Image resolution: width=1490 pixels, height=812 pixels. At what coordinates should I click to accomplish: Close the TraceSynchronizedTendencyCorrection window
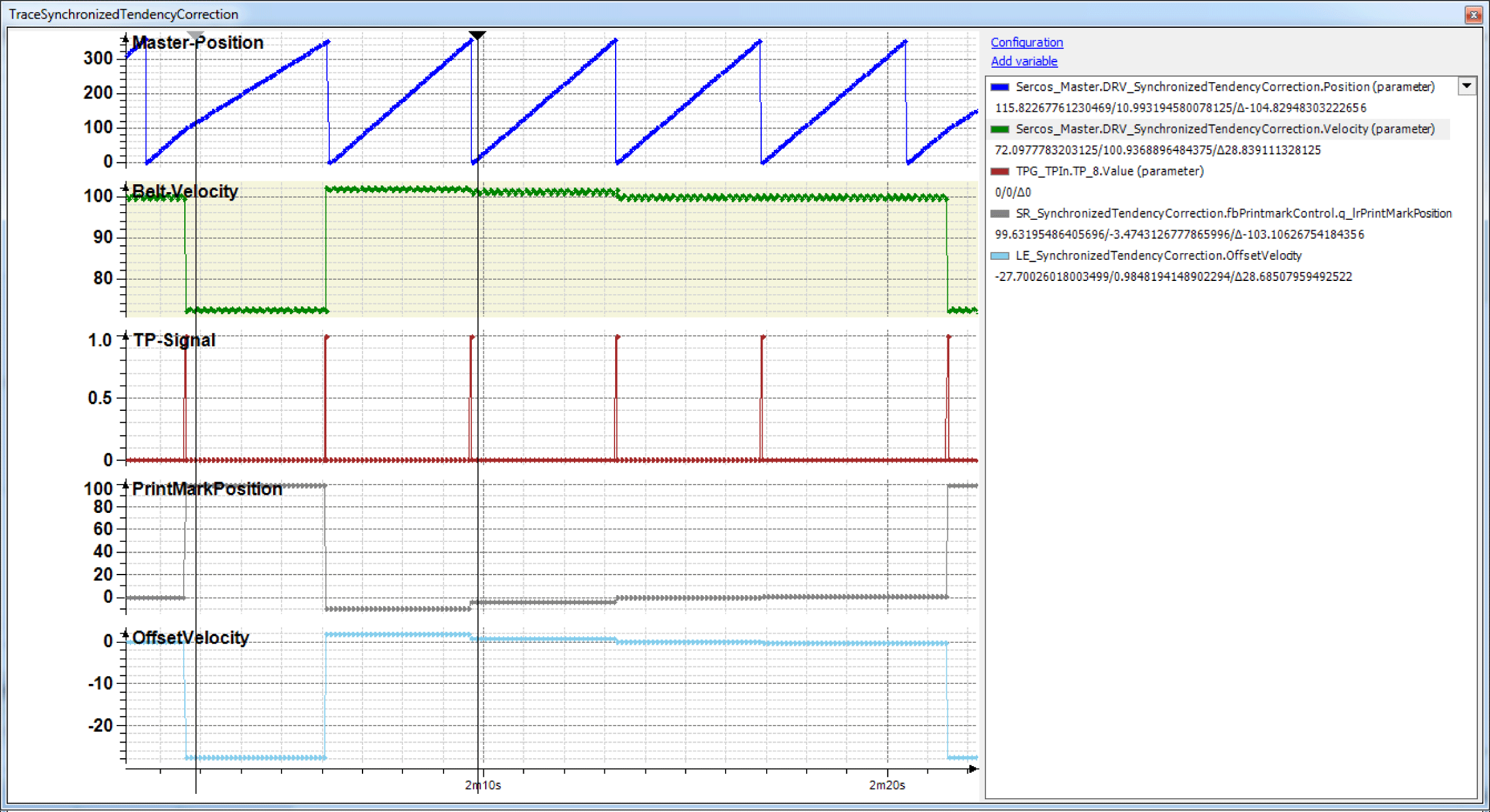tap(1473, 14)
